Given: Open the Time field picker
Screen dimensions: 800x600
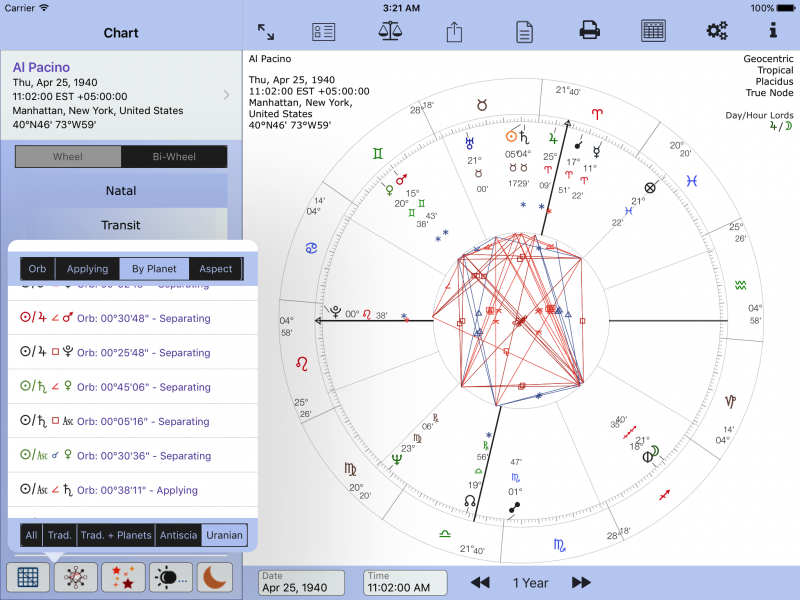Looking at the screenshot, I should (404, 583).
